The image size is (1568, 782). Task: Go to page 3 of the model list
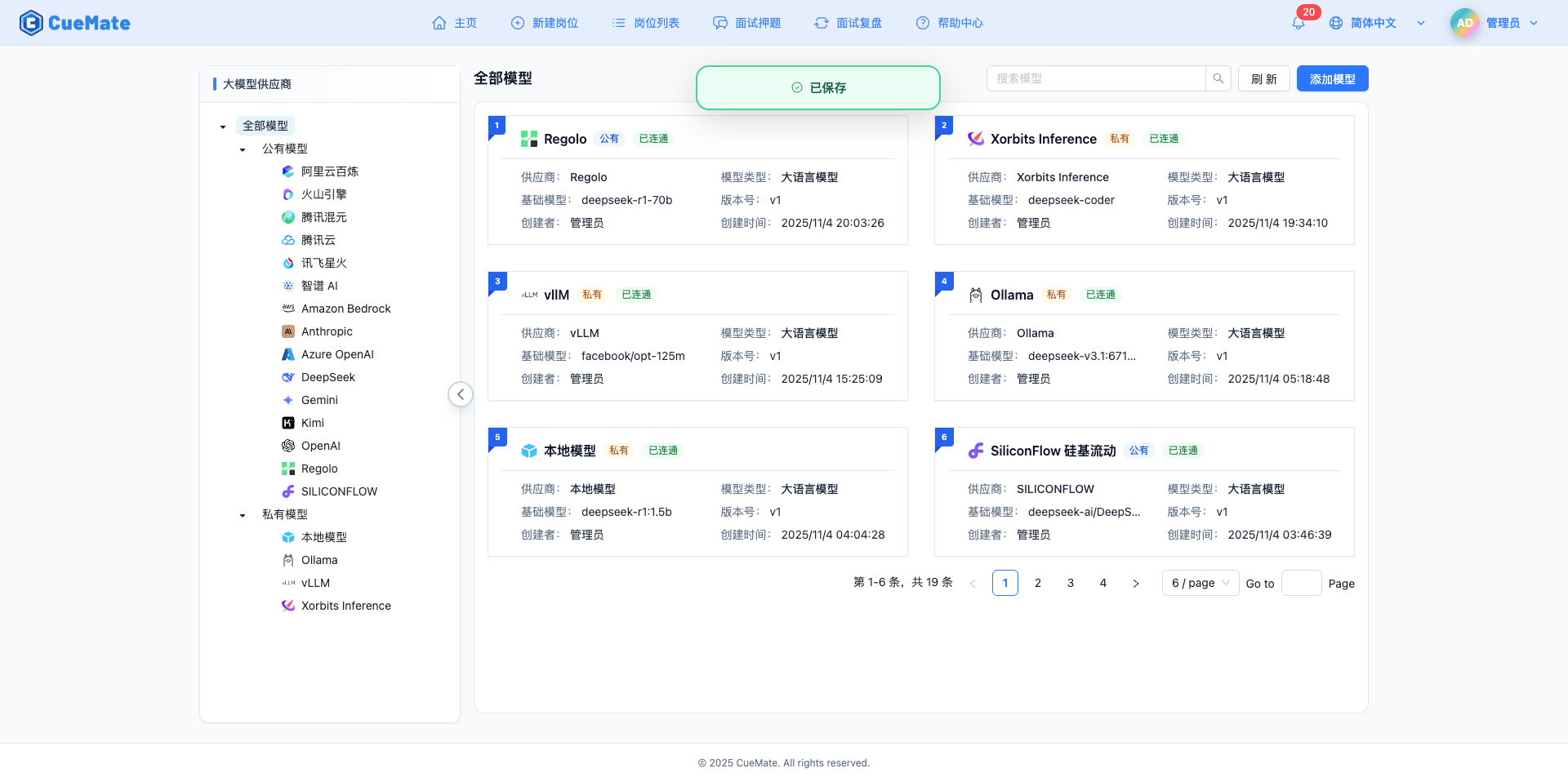click(x=1070, y=583)
